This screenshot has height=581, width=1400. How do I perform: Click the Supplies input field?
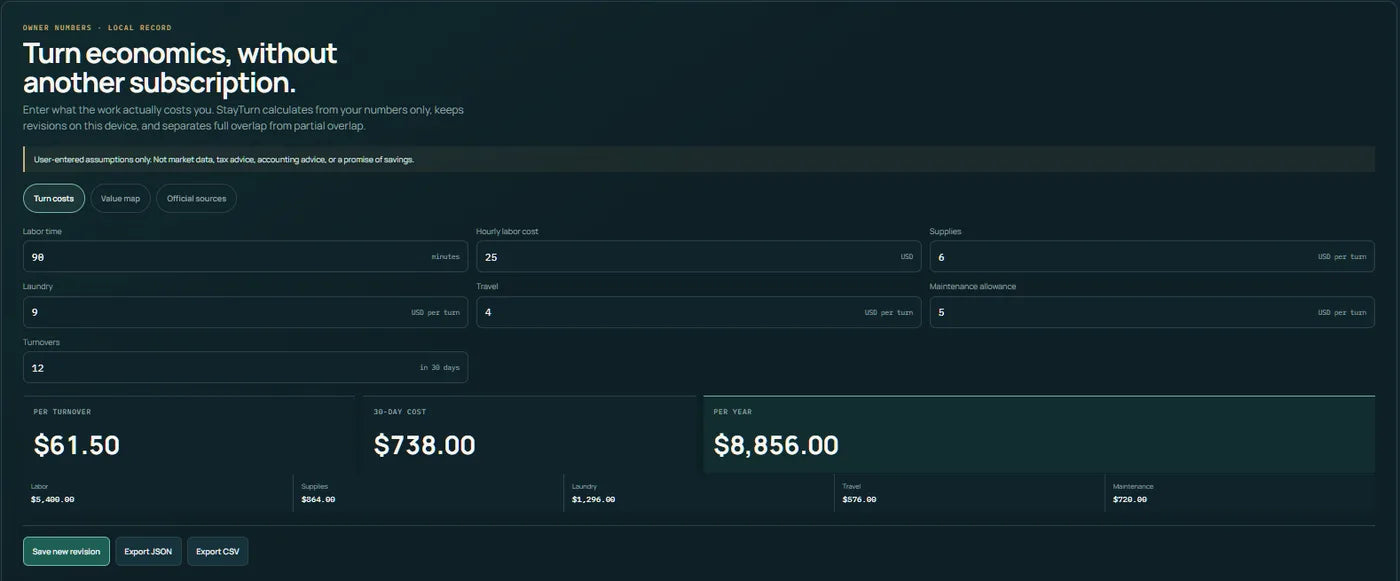pos(1152,256)
